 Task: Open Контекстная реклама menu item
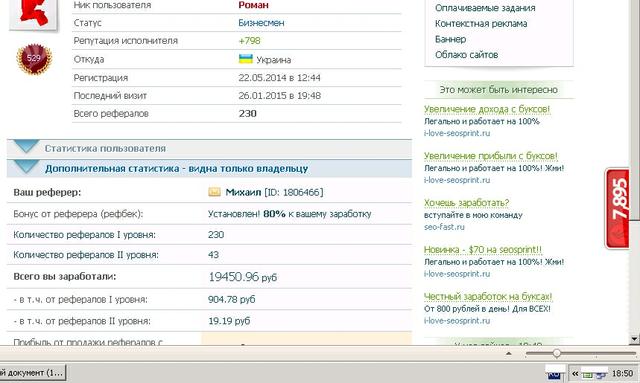(x=481, y=24)
